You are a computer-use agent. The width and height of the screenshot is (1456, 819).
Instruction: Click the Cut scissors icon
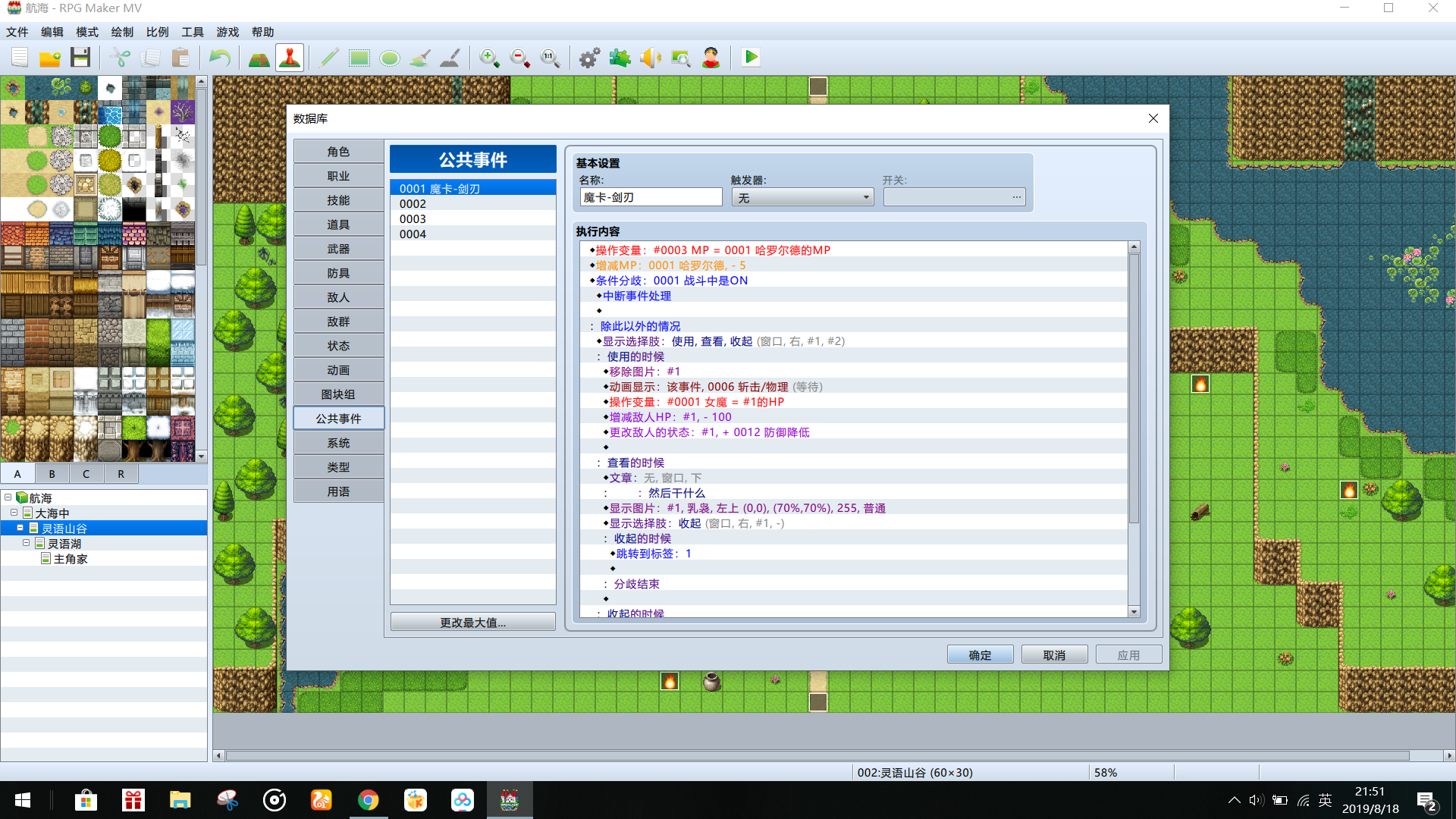pos(120,58)
